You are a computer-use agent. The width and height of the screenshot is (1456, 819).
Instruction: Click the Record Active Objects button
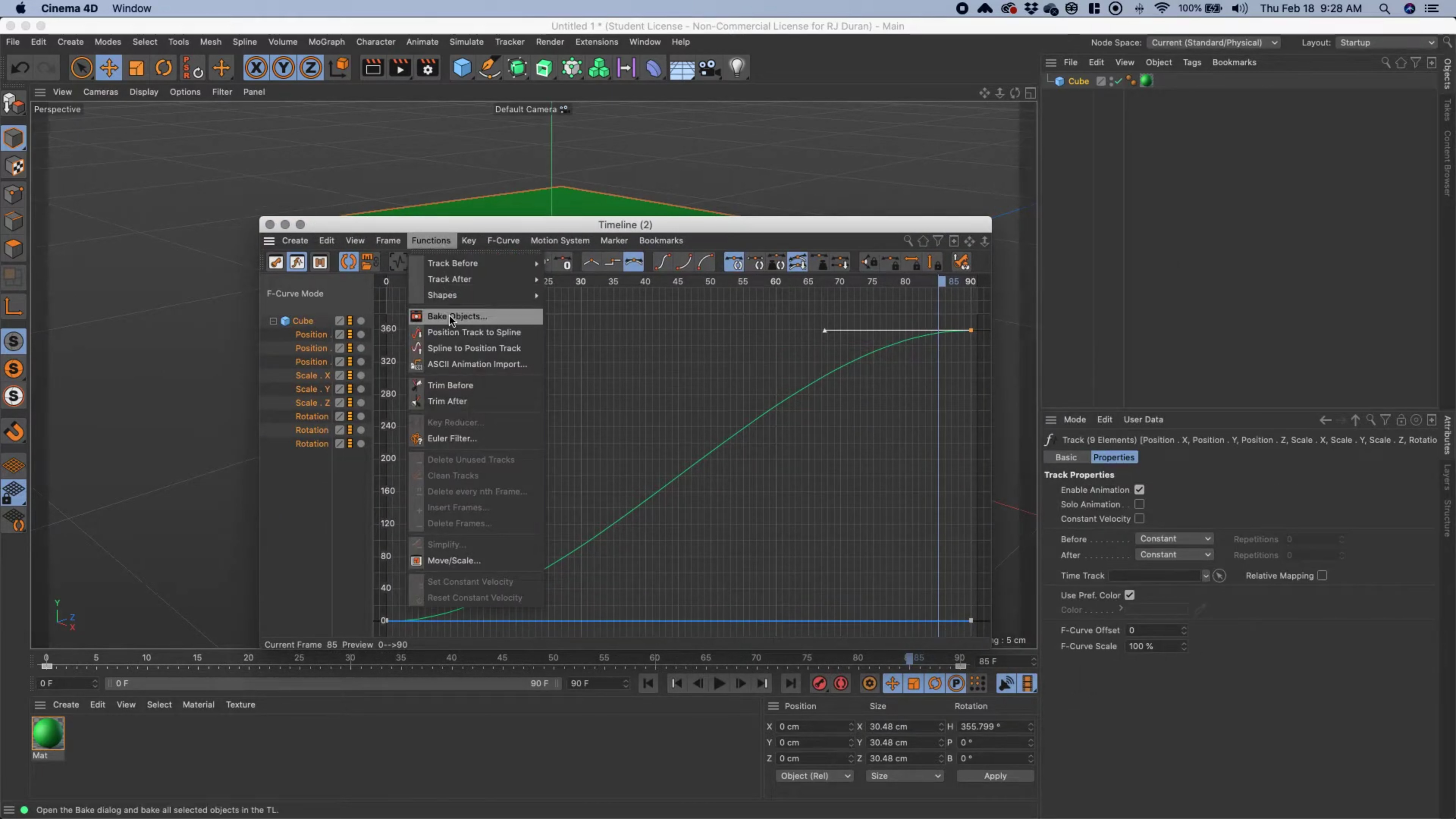(x=819, y=684)
